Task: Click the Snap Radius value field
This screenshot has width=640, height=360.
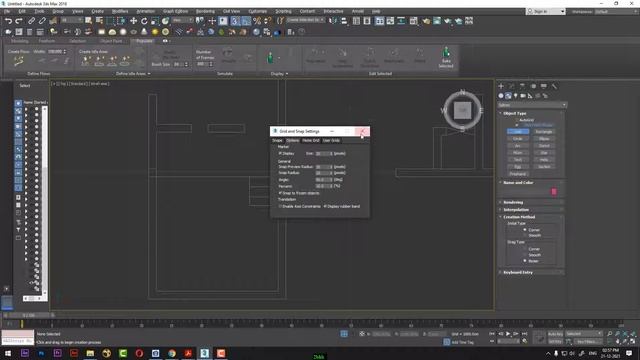Action: [324, 173]
